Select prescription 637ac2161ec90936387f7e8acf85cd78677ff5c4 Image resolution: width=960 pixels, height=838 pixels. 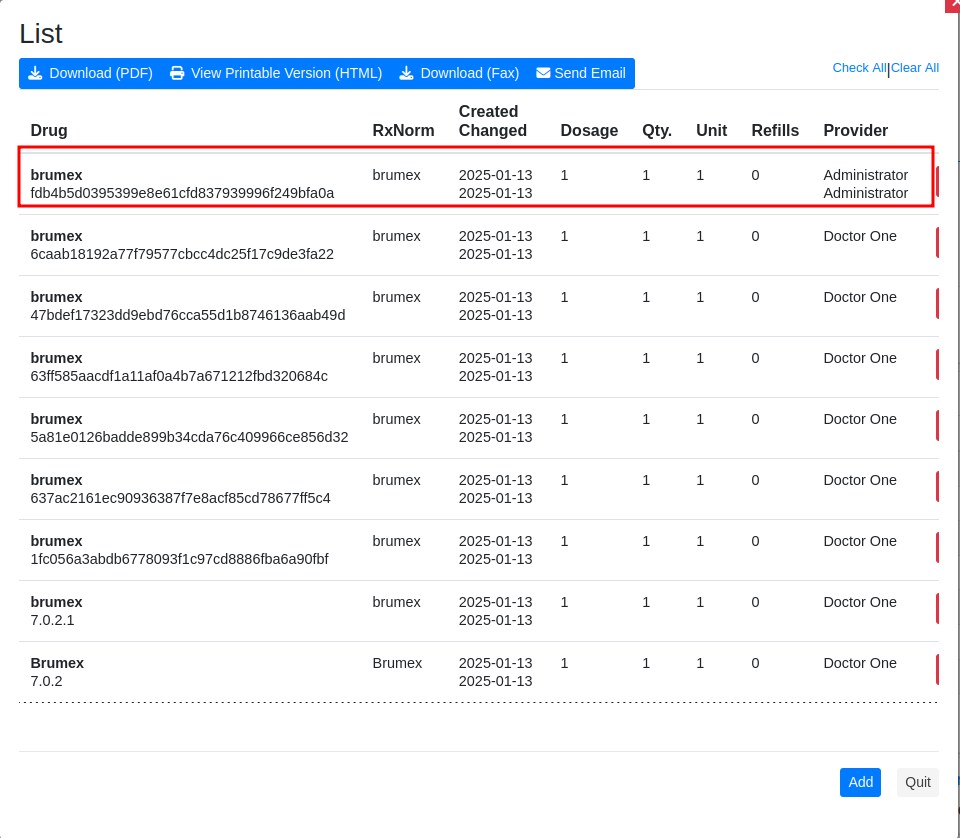pos(479,489)
